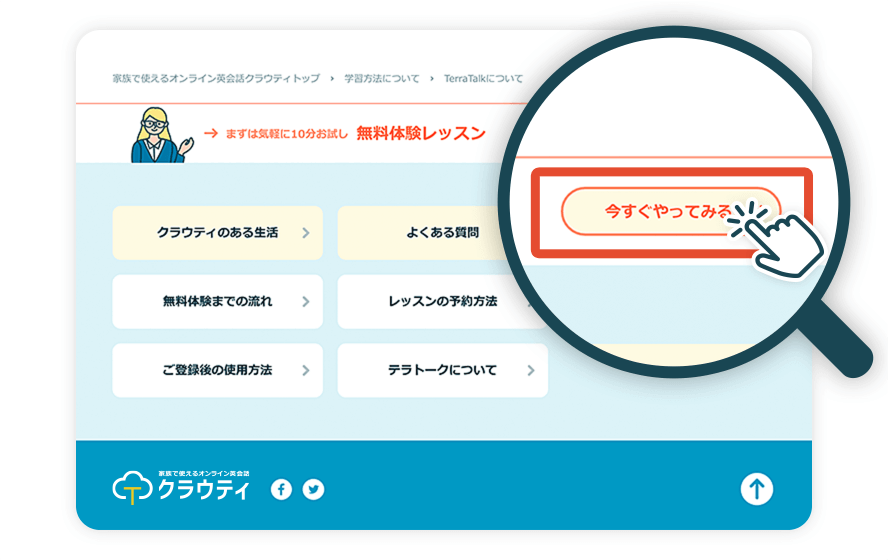
Task: Click the chevron on テラトークについて
Action: (531, 370)
